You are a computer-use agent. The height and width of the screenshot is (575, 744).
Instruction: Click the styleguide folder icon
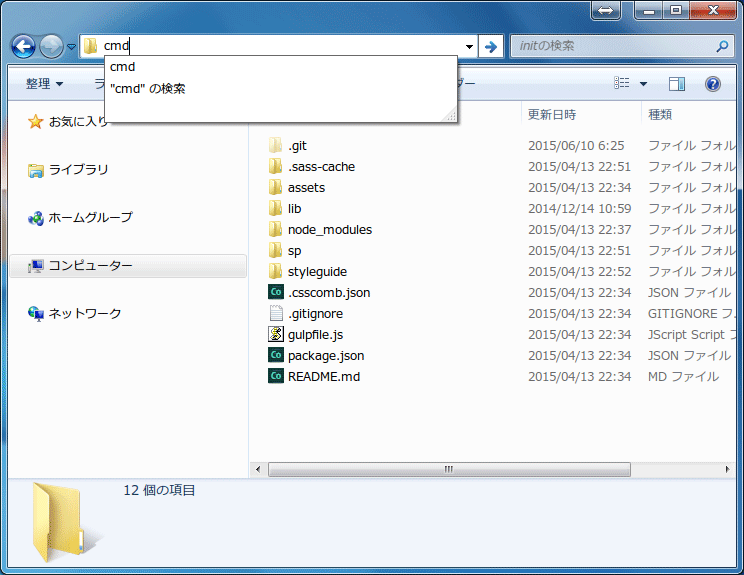[x=275, y=271]
